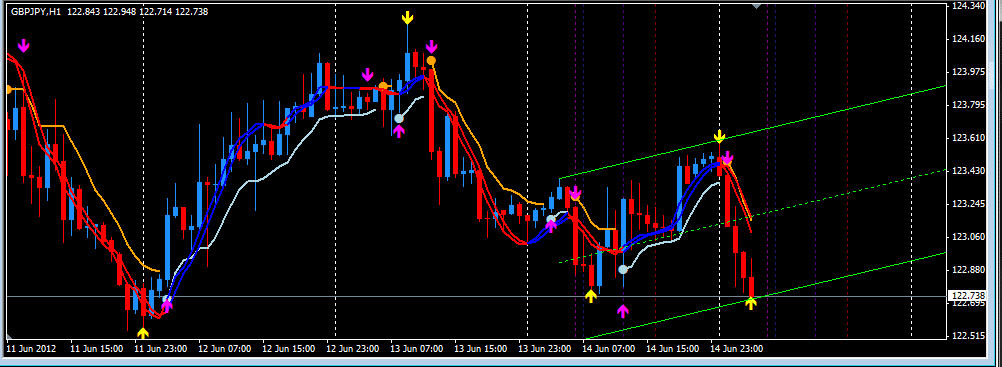Click the chart shift triangle marker at top

click(757, 6)
